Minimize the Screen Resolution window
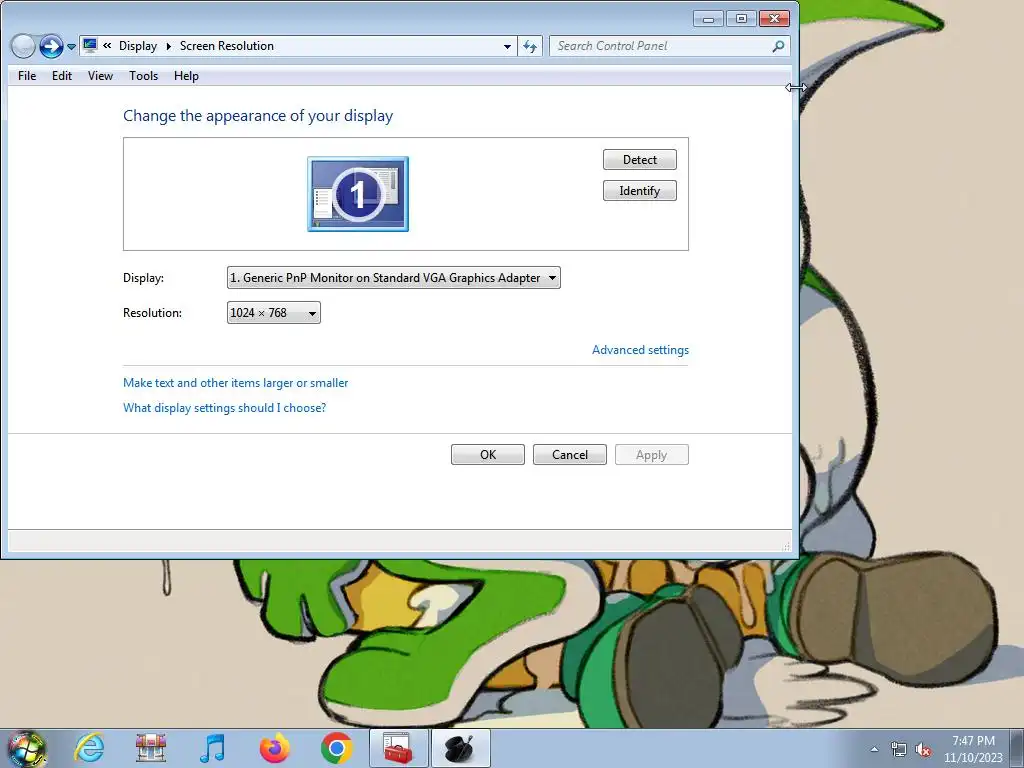 (x=709, y=18)
